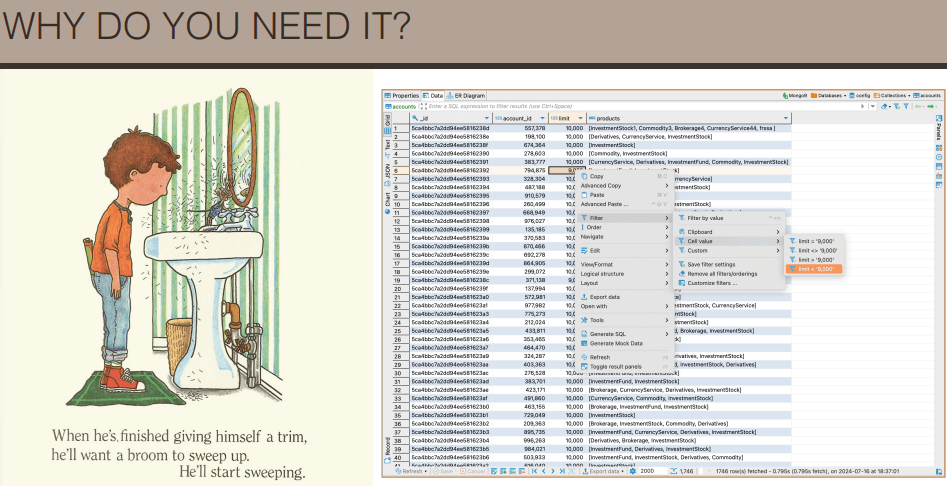The height and width of the screenshot is (486, 947).
Task: Open the Edit submenu entry
Action: [x=624, y=251]
